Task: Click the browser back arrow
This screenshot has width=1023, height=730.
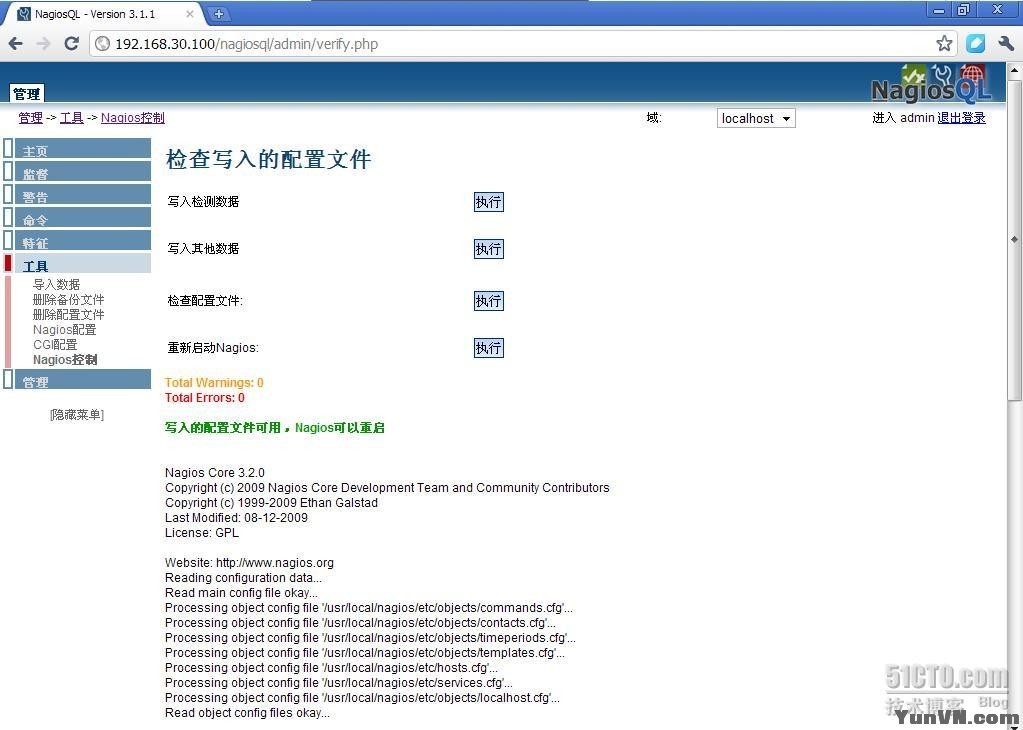Action: pos(16,44)
